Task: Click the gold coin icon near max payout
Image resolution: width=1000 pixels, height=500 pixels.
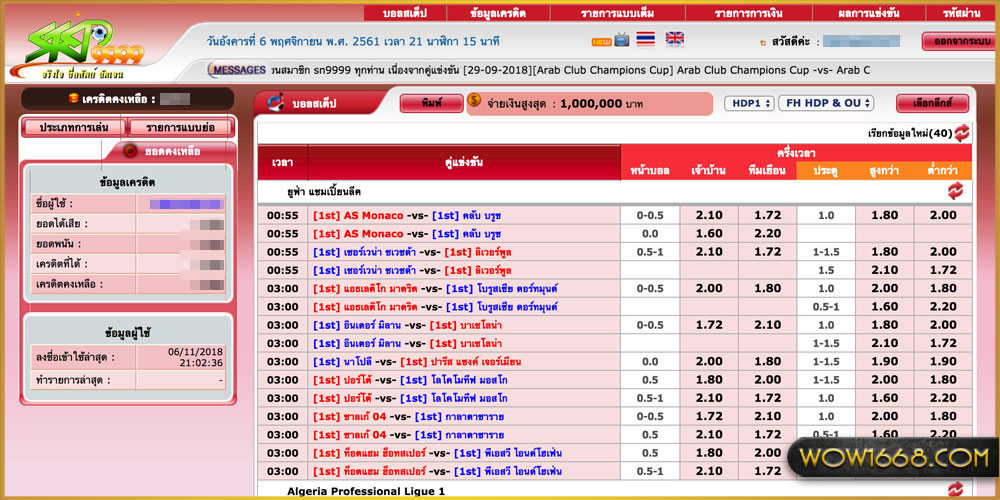Action: [x=475, y=102]
